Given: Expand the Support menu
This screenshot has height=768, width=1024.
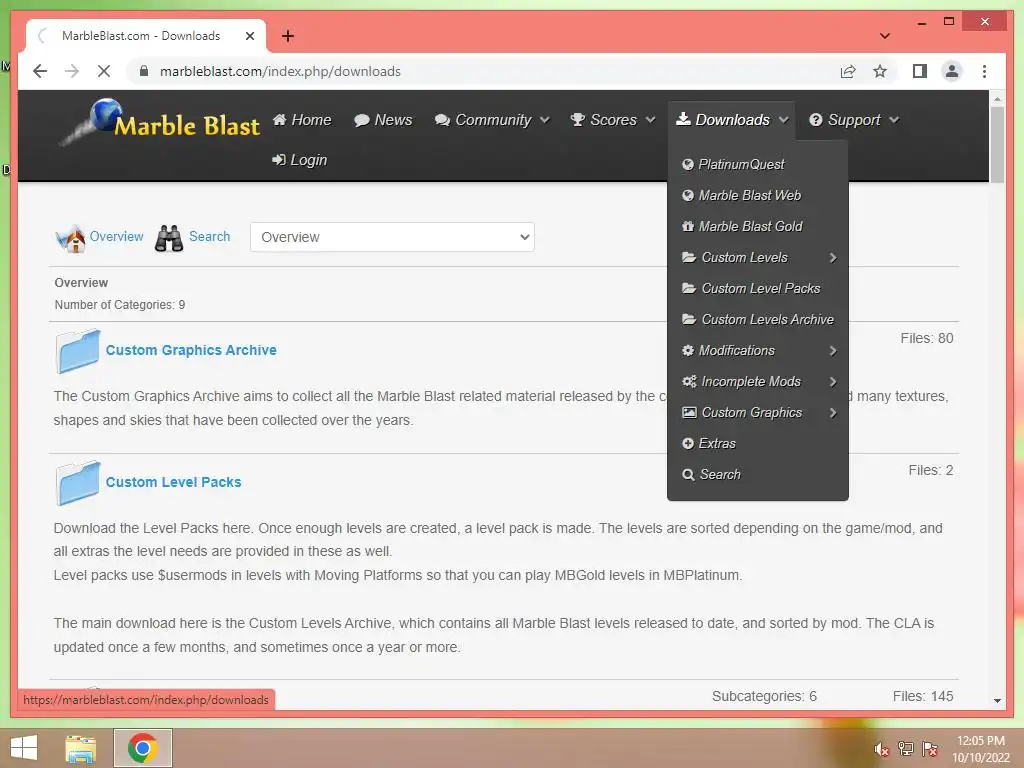Looking at the screenshot, I should pyautogui.click(x=854, y=120).
